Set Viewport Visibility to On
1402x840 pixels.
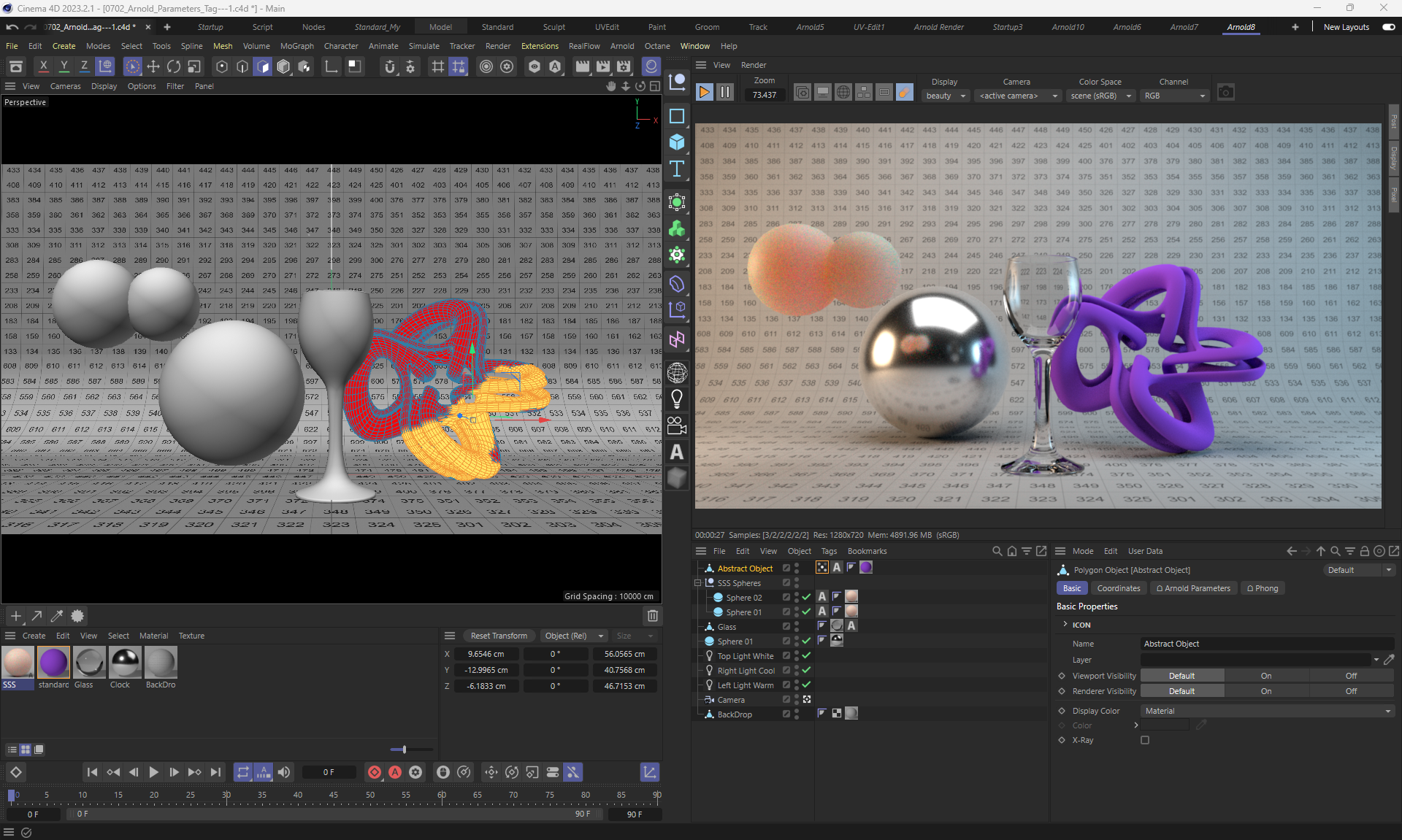pyautogui.click(x=1265, y=676)
